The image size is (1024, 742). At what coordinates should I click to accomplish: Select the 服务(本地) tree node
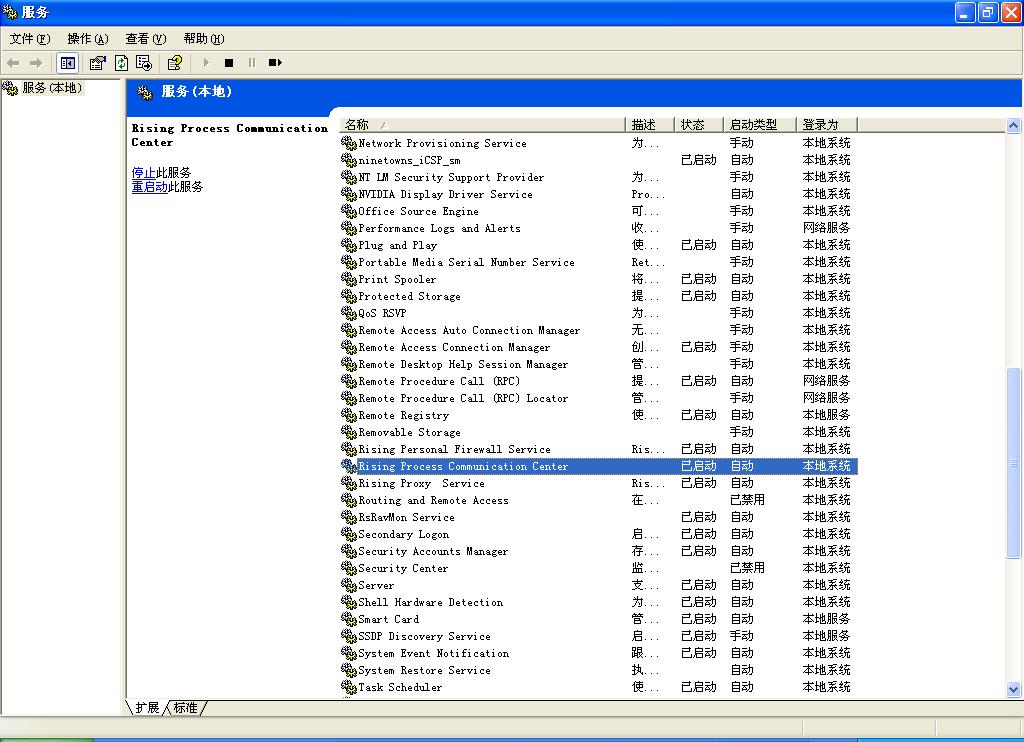tap(52, 88)
